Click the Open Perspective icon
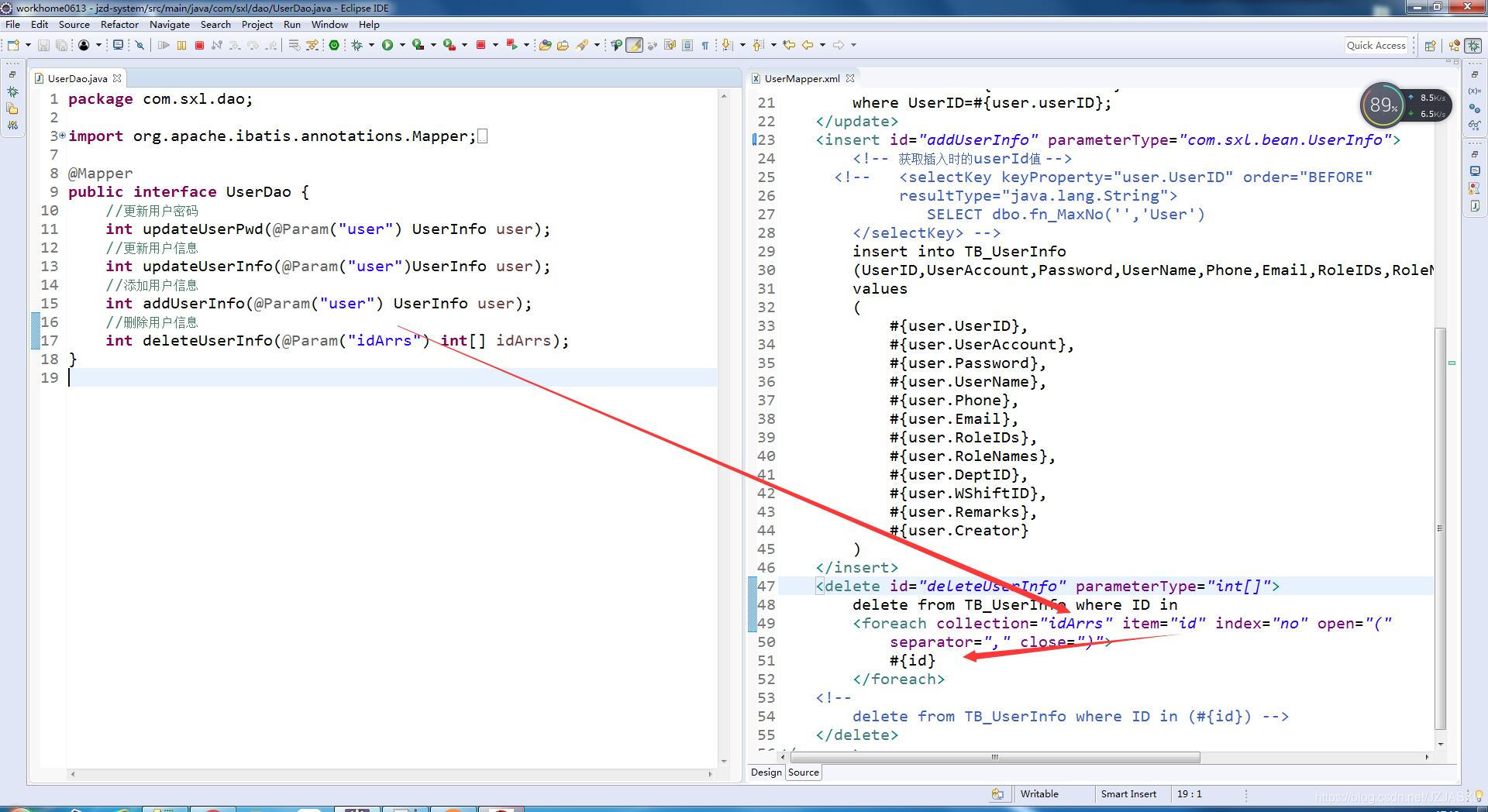Image resolution: width=1488 pixels, height=812 pixels. 1431,46
